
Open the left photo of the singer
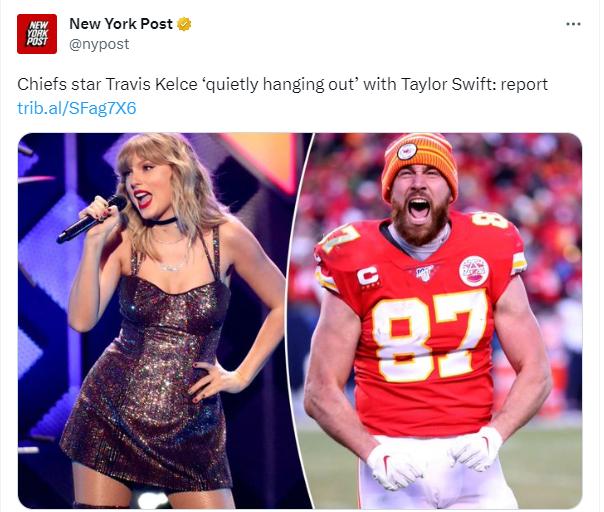click(x=160, y=320)
